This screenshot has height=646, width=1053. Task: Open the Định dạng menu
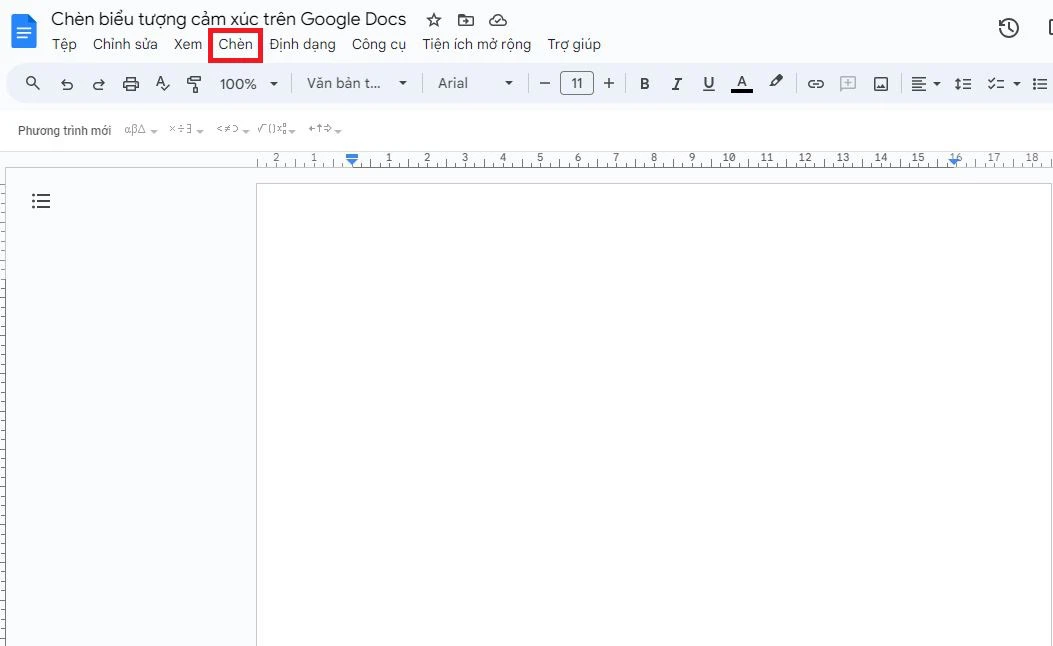[x=302, y=44]
